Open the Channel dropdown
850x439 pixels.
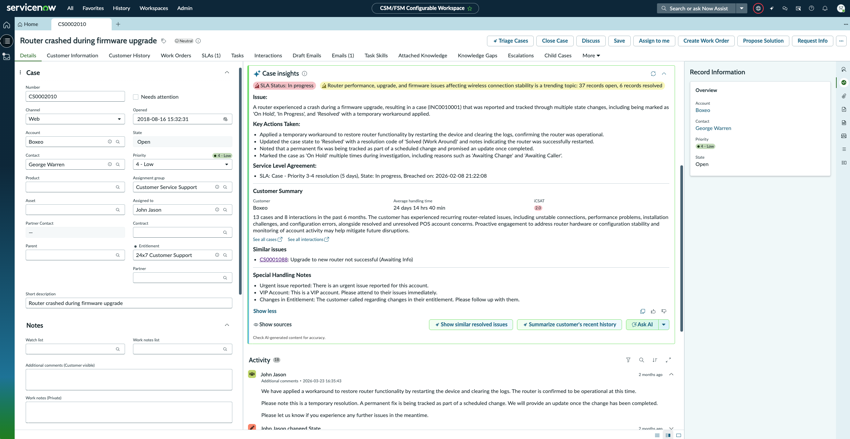tap(75, 119)
